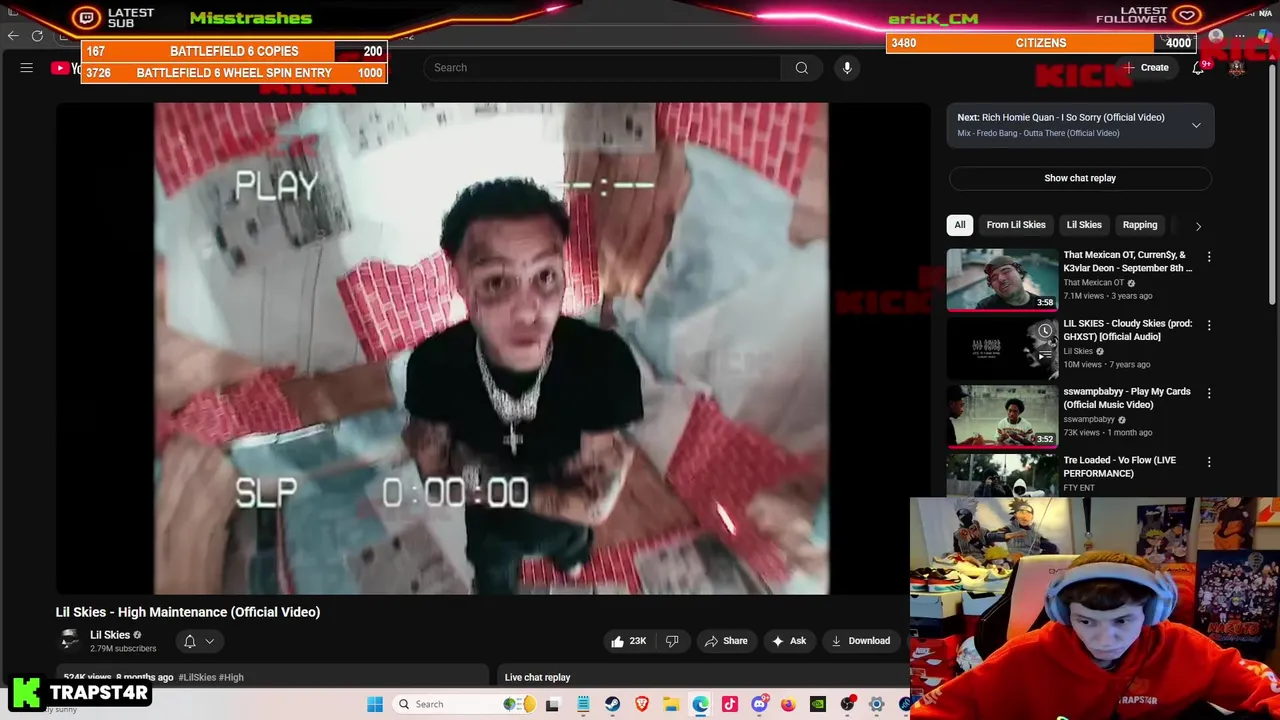Click the 'sswampbabyy' channel name
This screenshot has height=720, width=1280.
coord(1089,420)
